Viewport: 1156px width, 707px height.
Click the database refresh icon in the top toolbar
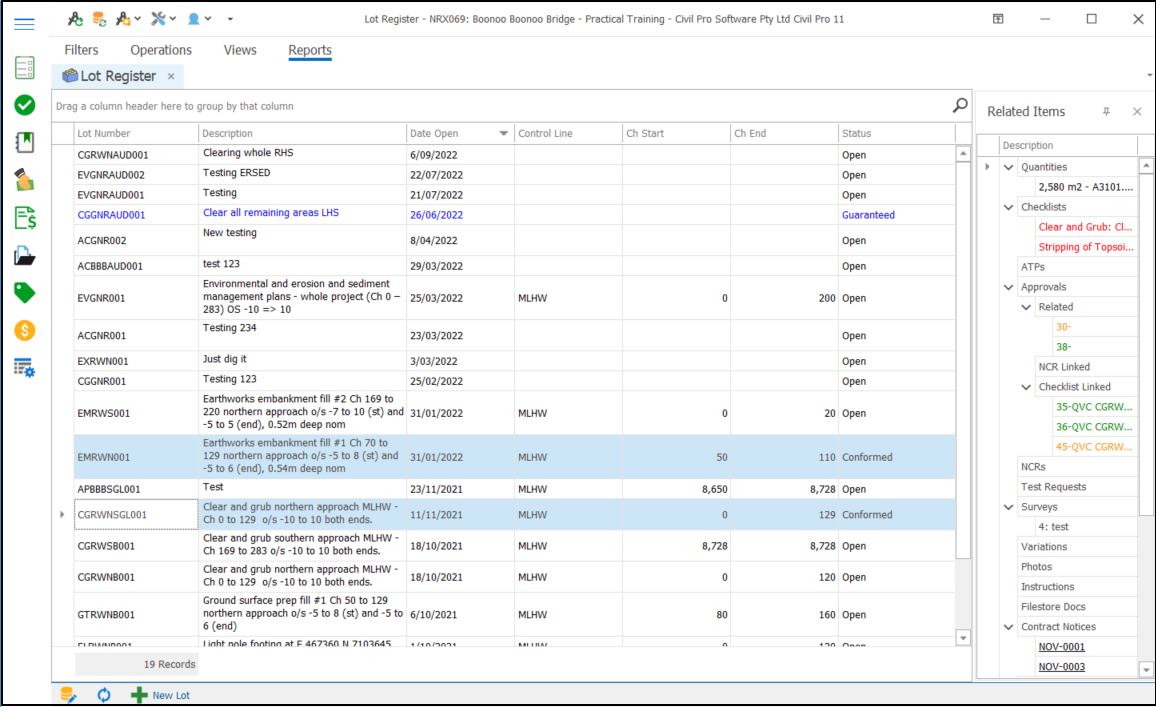[x=97, y=18]
